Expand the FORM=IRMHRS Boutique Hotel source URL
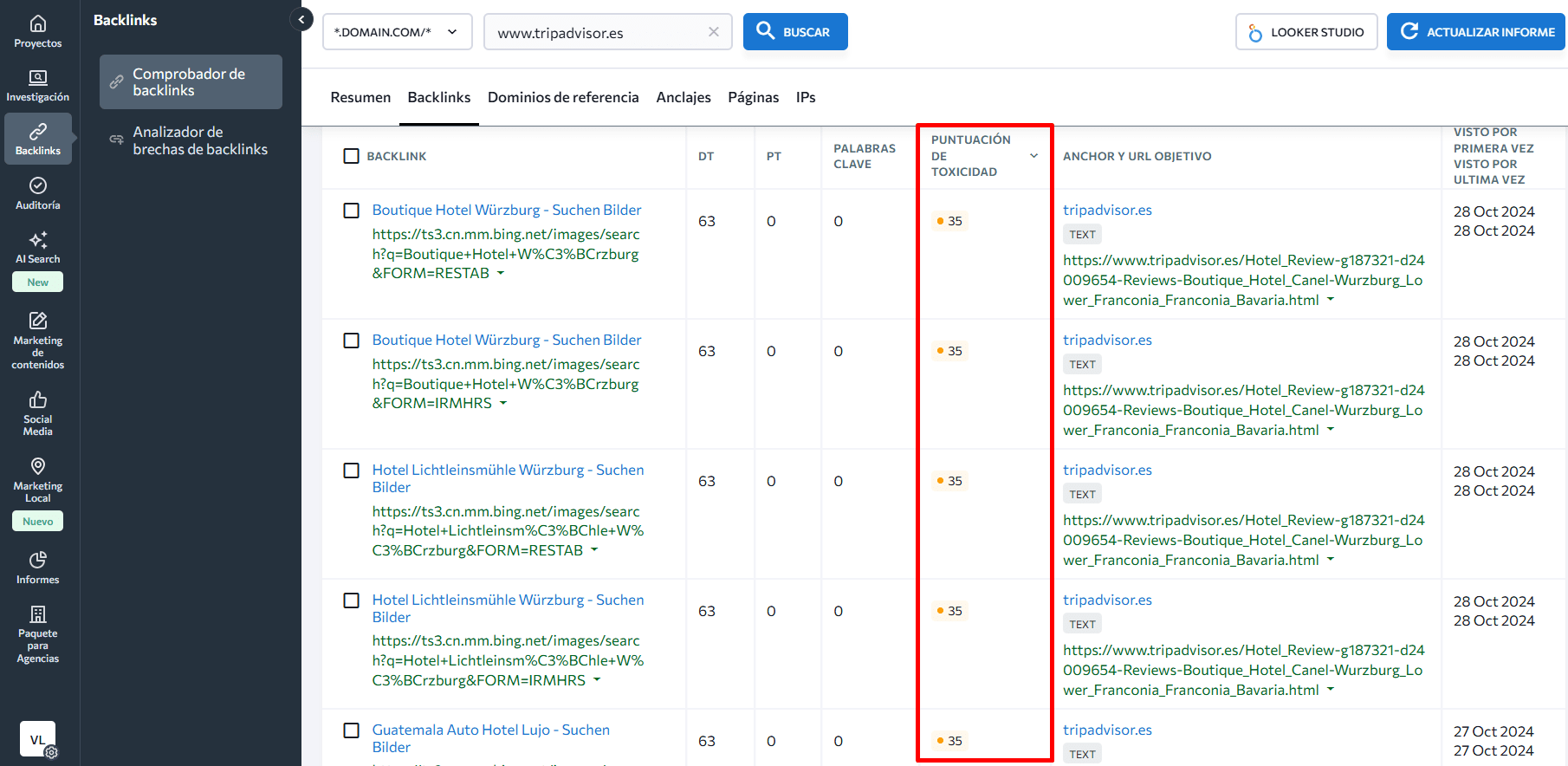 point(503,403)
